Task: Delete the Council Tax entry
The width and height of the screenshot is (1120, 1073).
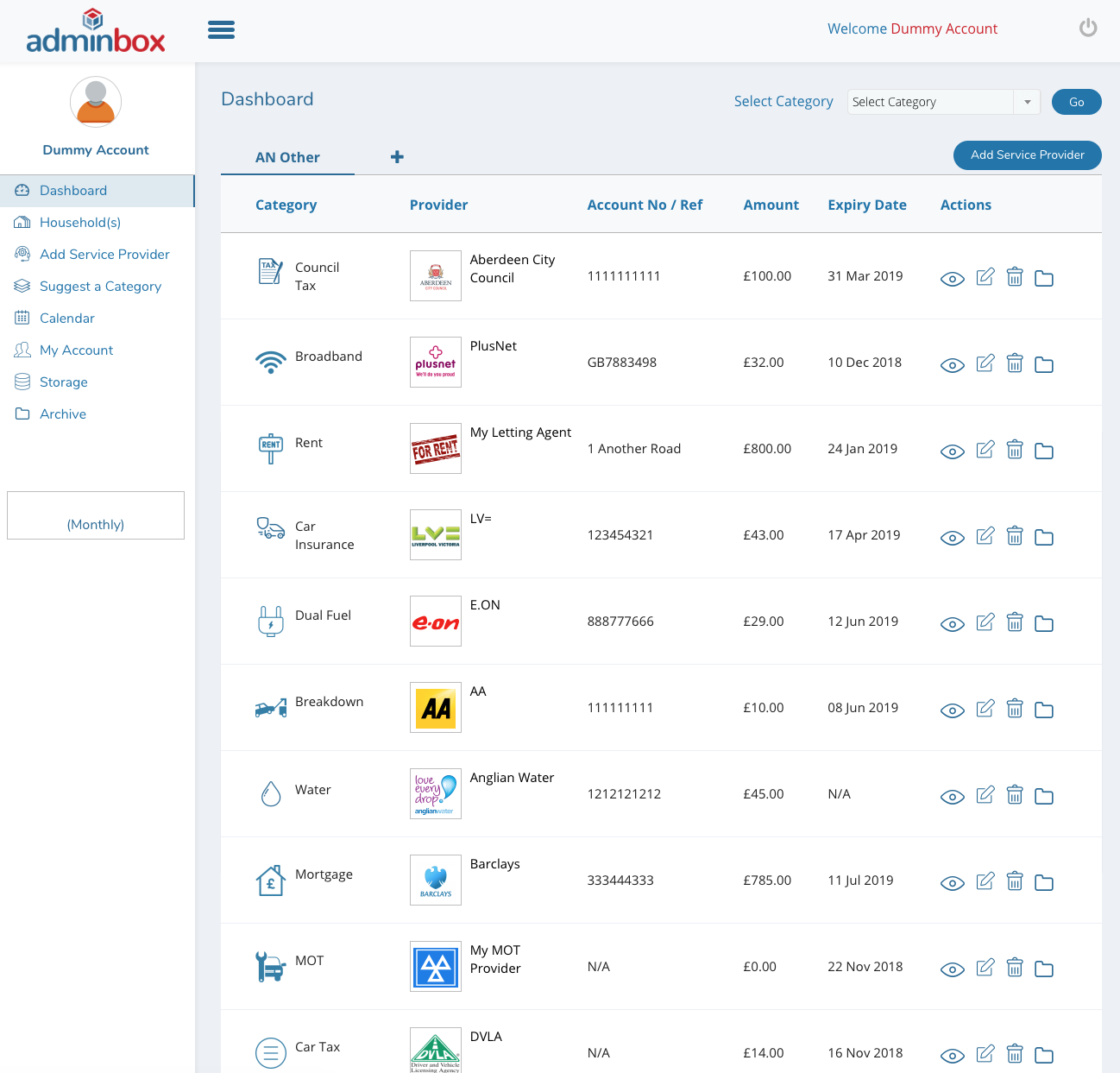Action: [1015, 277]
